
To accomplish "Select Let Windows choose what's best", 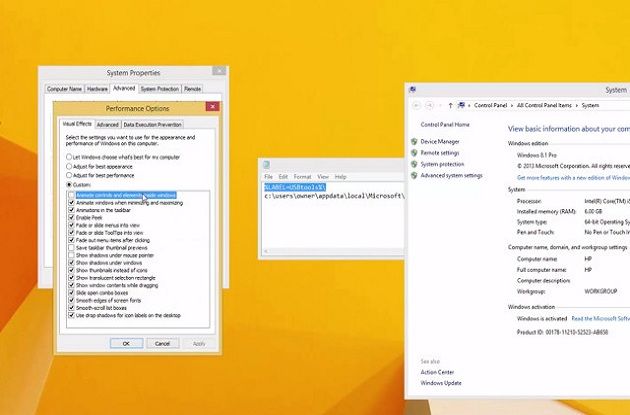I will pyautogui.click(x=69, y=157).
